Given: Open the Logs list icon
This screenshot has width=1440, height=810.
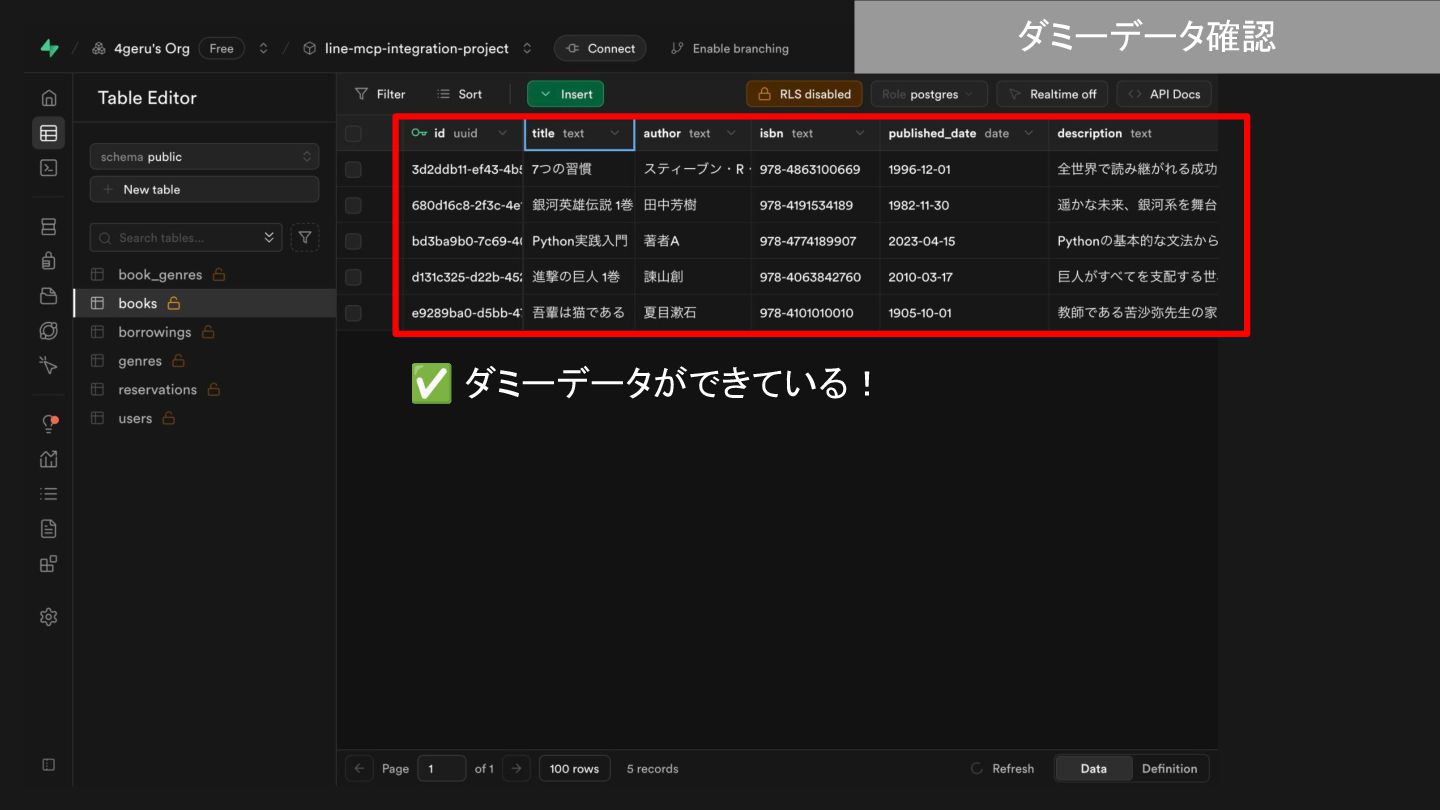Looking at the screenshot, I should point(48,494).
